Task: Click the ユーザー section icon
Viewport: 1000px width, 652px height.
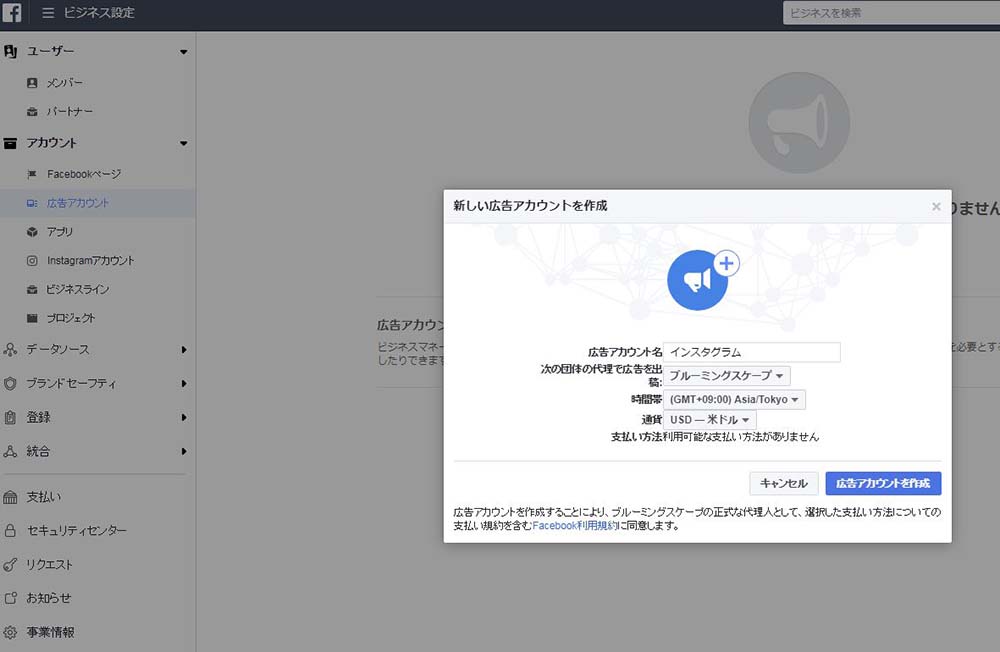Action: 10,52
